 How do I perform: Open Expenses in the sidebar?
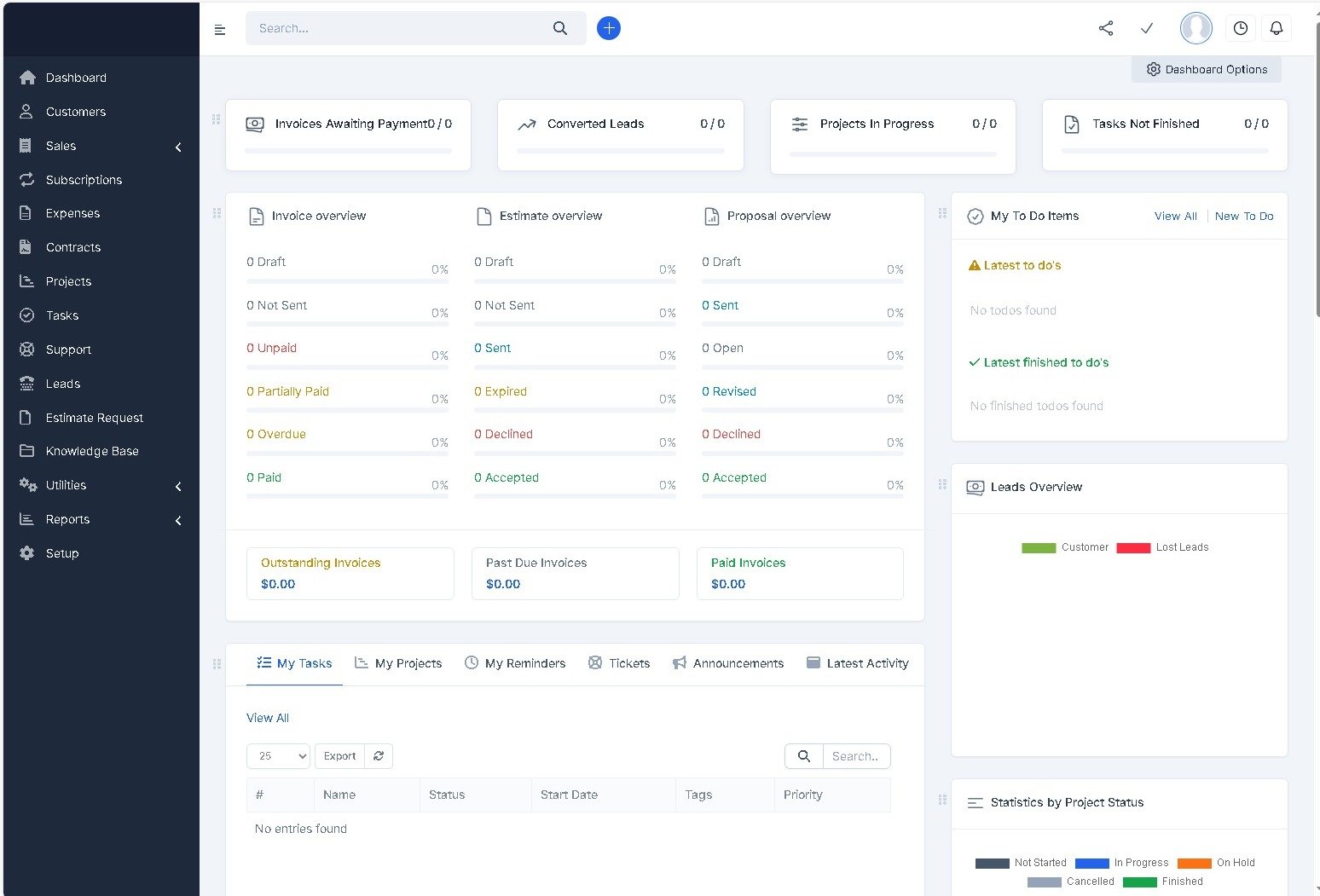(x=101, y=213)
